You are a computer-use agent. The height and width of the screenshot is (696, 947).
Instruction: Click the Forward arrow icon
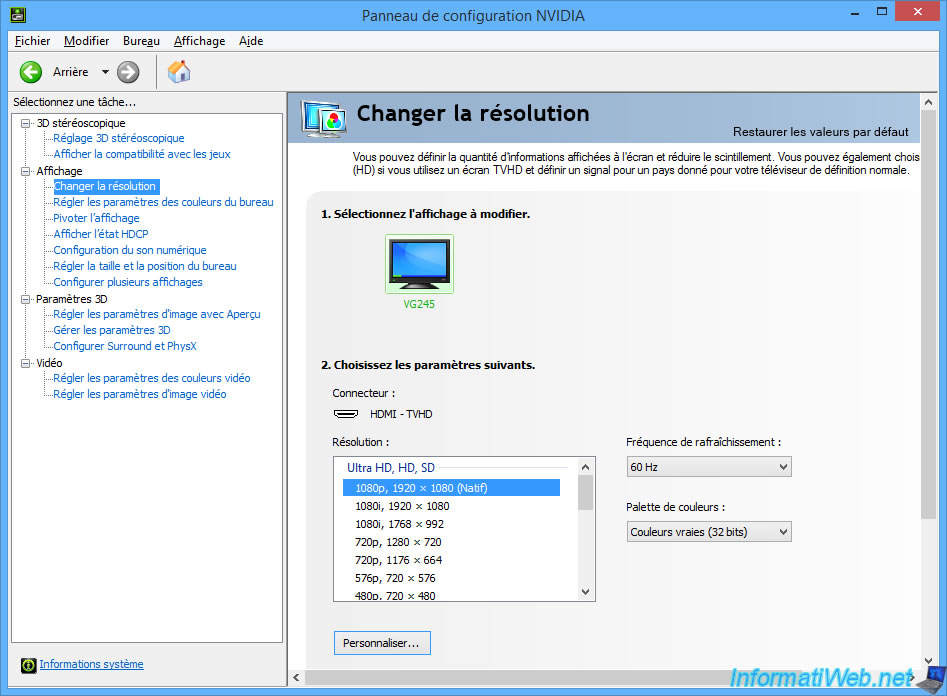(x=128, y=72)
